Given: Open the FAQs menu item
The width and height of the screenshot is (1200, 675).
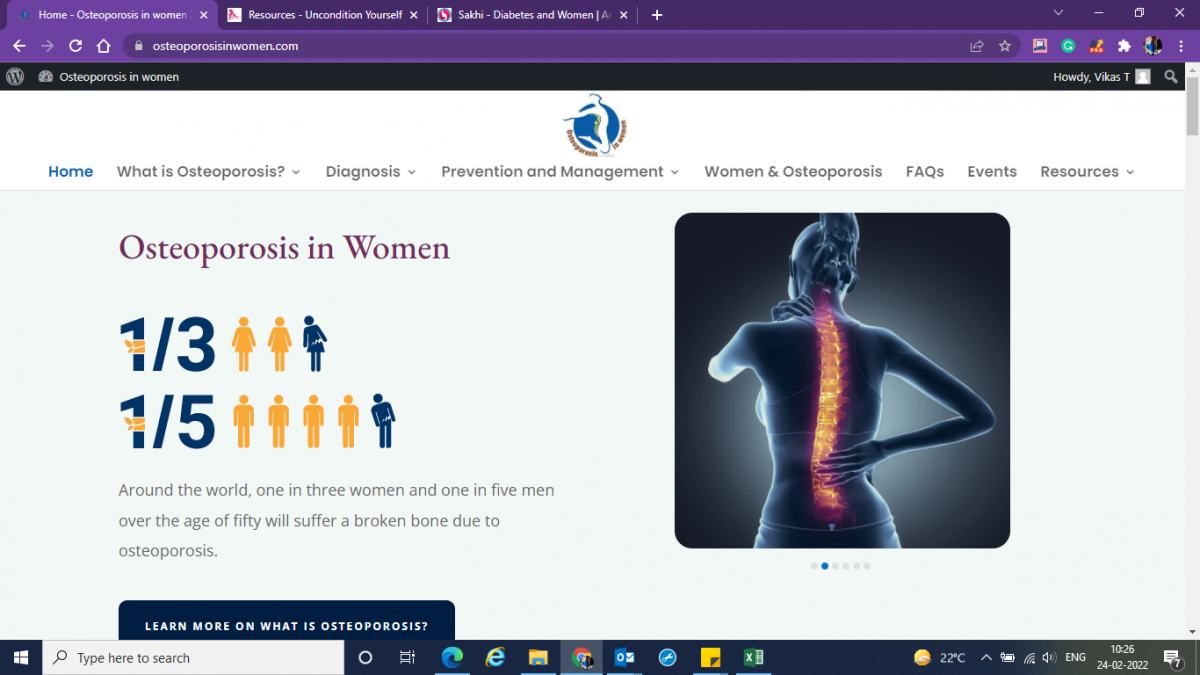Looking at the screenshot, I should 925,172.
